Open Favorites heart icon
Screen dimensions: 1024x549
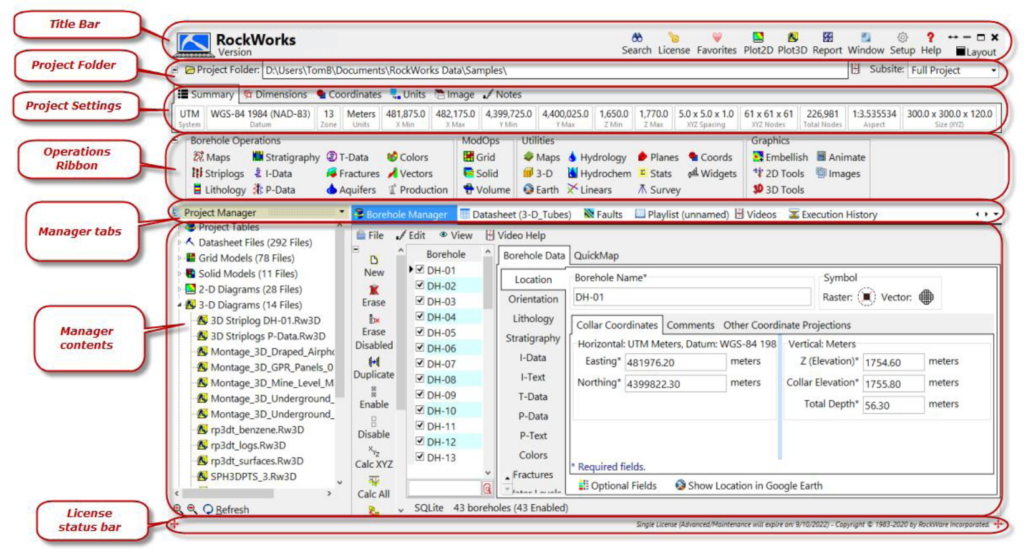717,38
